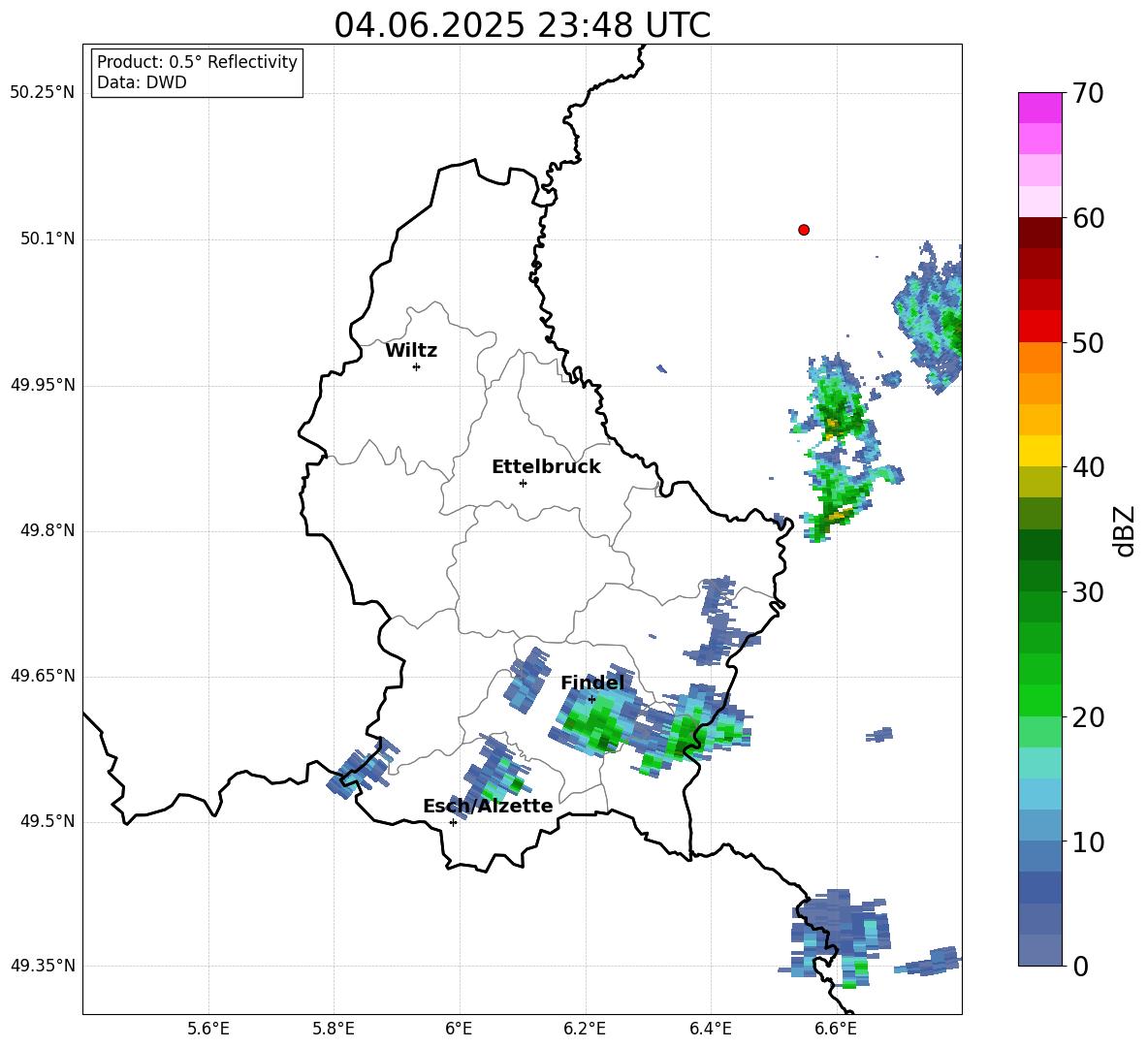This screenshot has height=1048, width=1148.
Task: Click the 6.4°E longitude label
Action: tap(710, 1029)
